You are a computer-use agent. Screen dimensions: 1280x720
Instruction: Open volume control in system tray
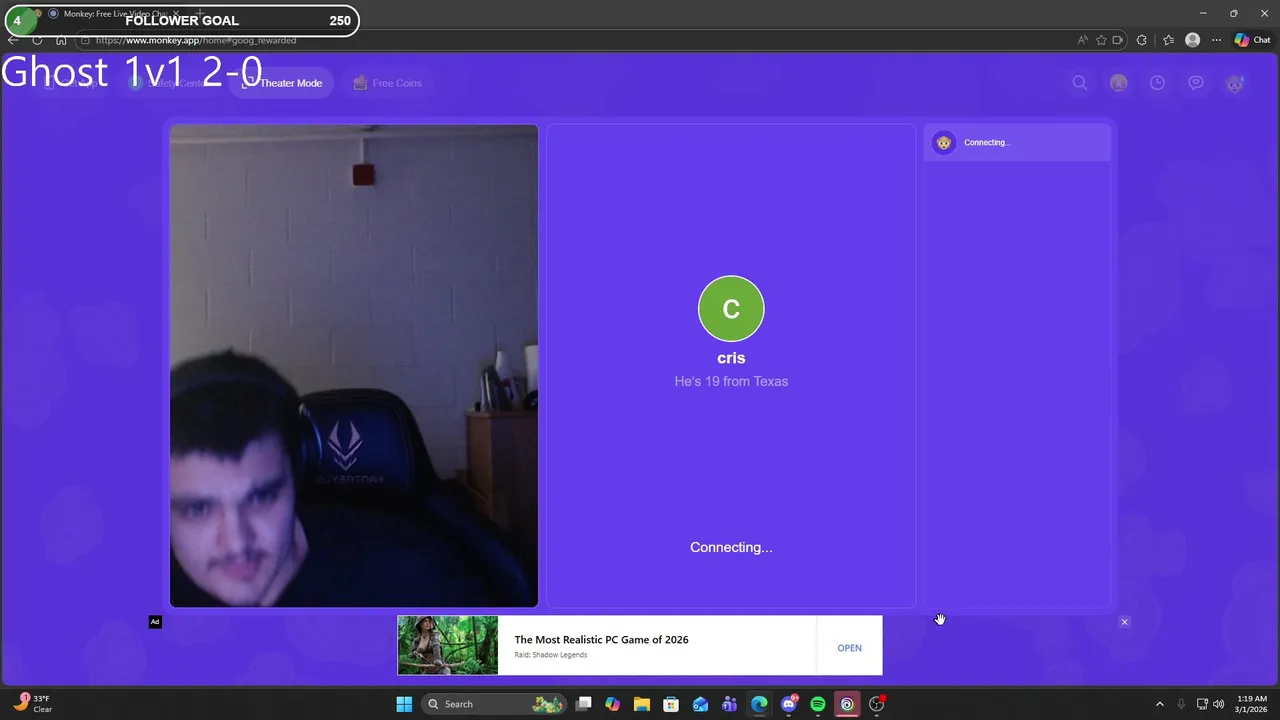pos(1219,704)
